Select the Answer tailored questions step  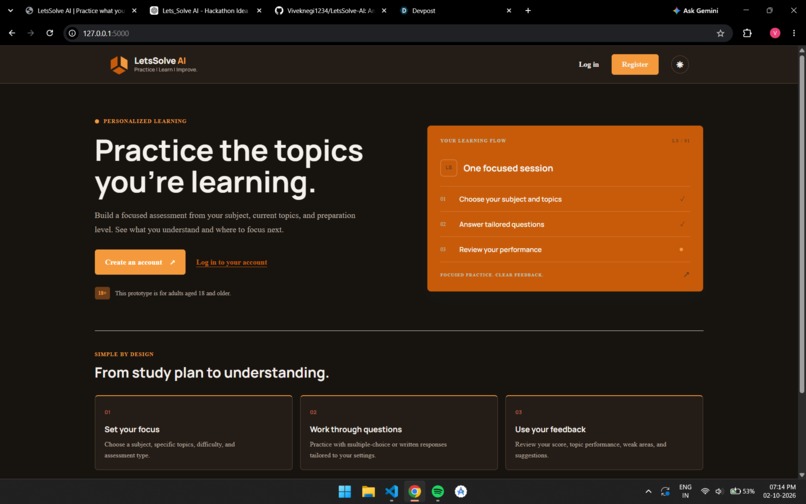click(x=565, y=224)
